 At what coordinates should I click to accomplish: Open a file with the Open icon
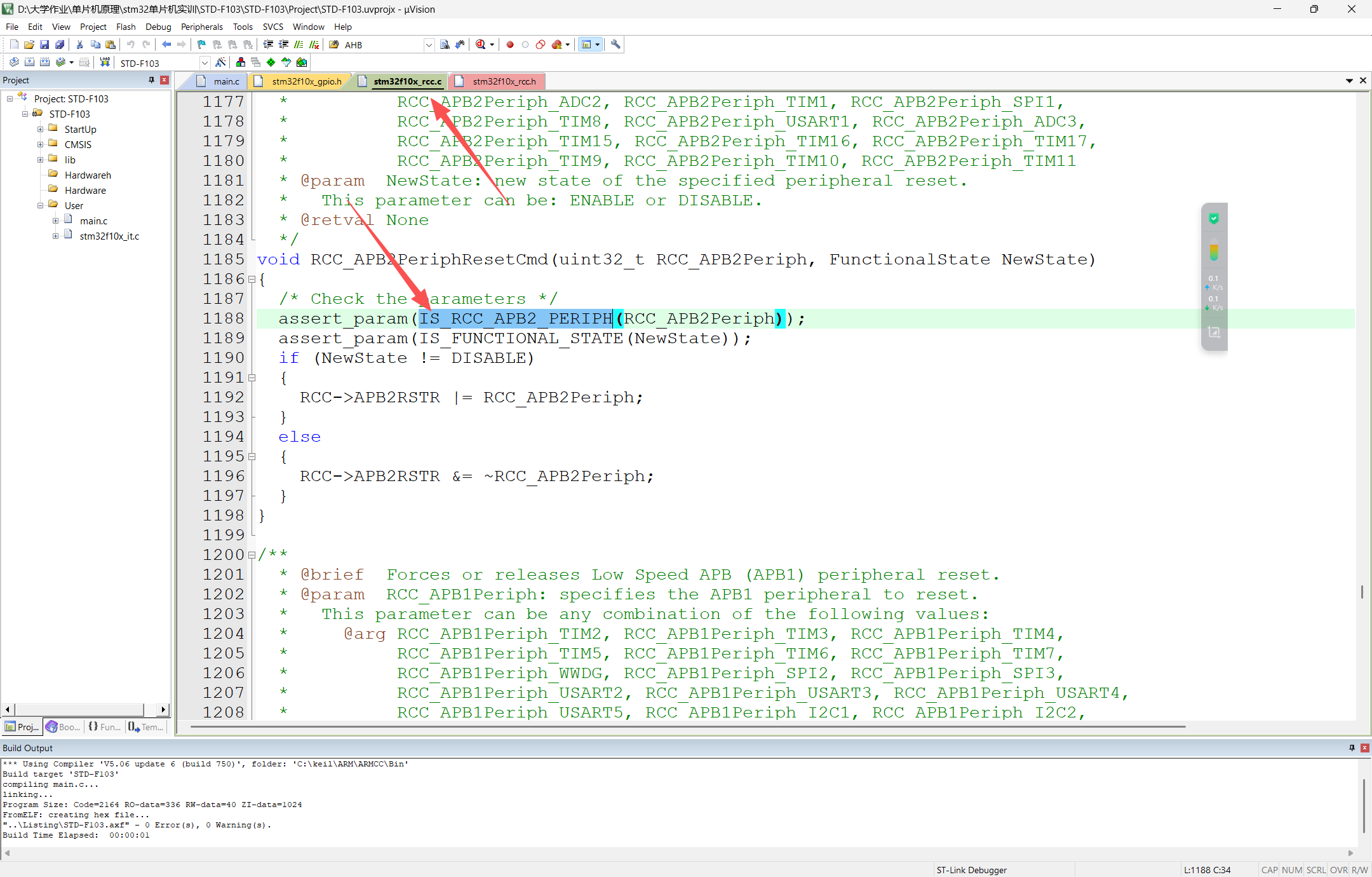tap(29, 44)
